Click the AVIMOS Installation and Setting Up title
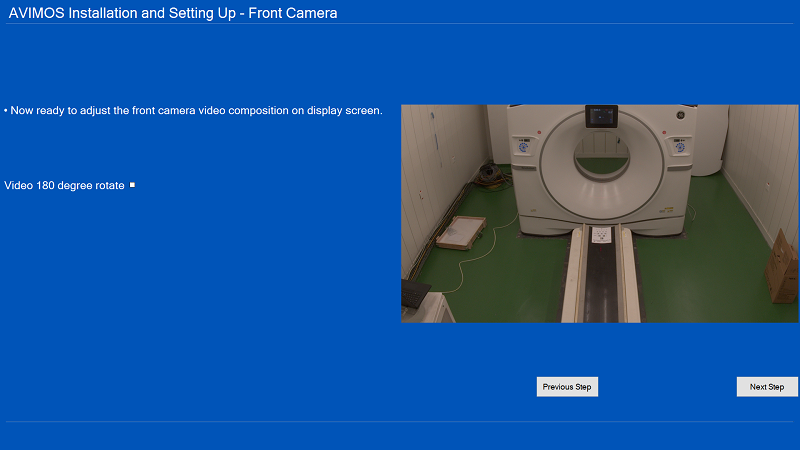 coord(173,13)
